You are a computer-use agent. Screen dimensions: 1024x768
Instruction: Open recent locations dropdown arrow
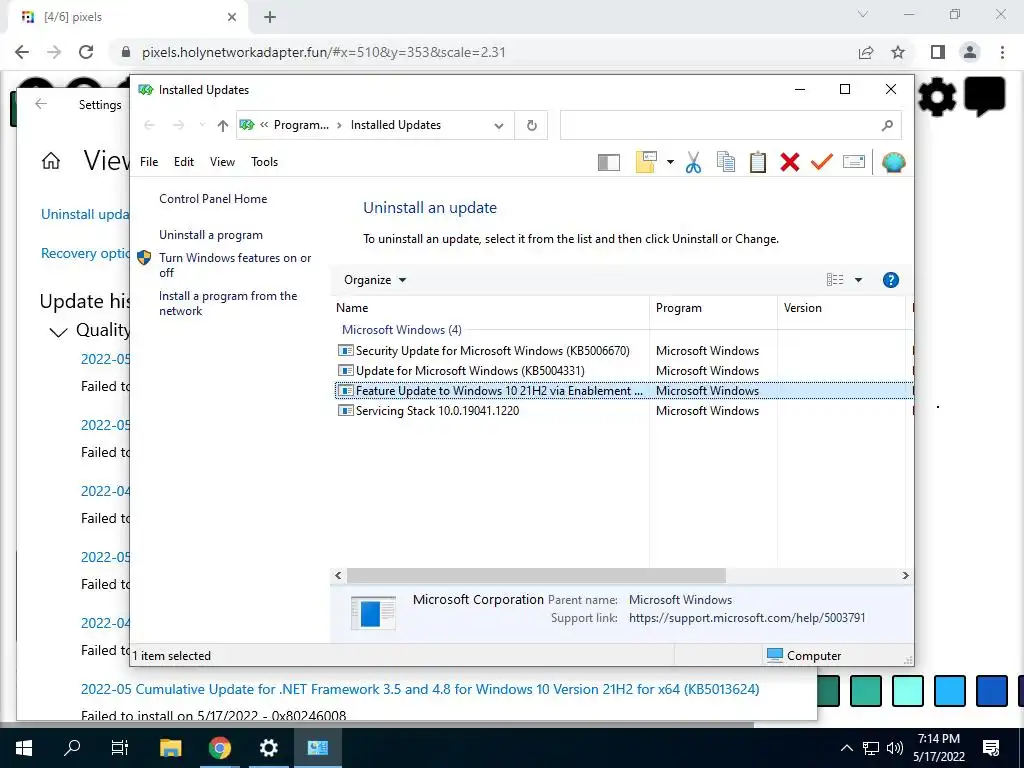[x=202, y=125]
